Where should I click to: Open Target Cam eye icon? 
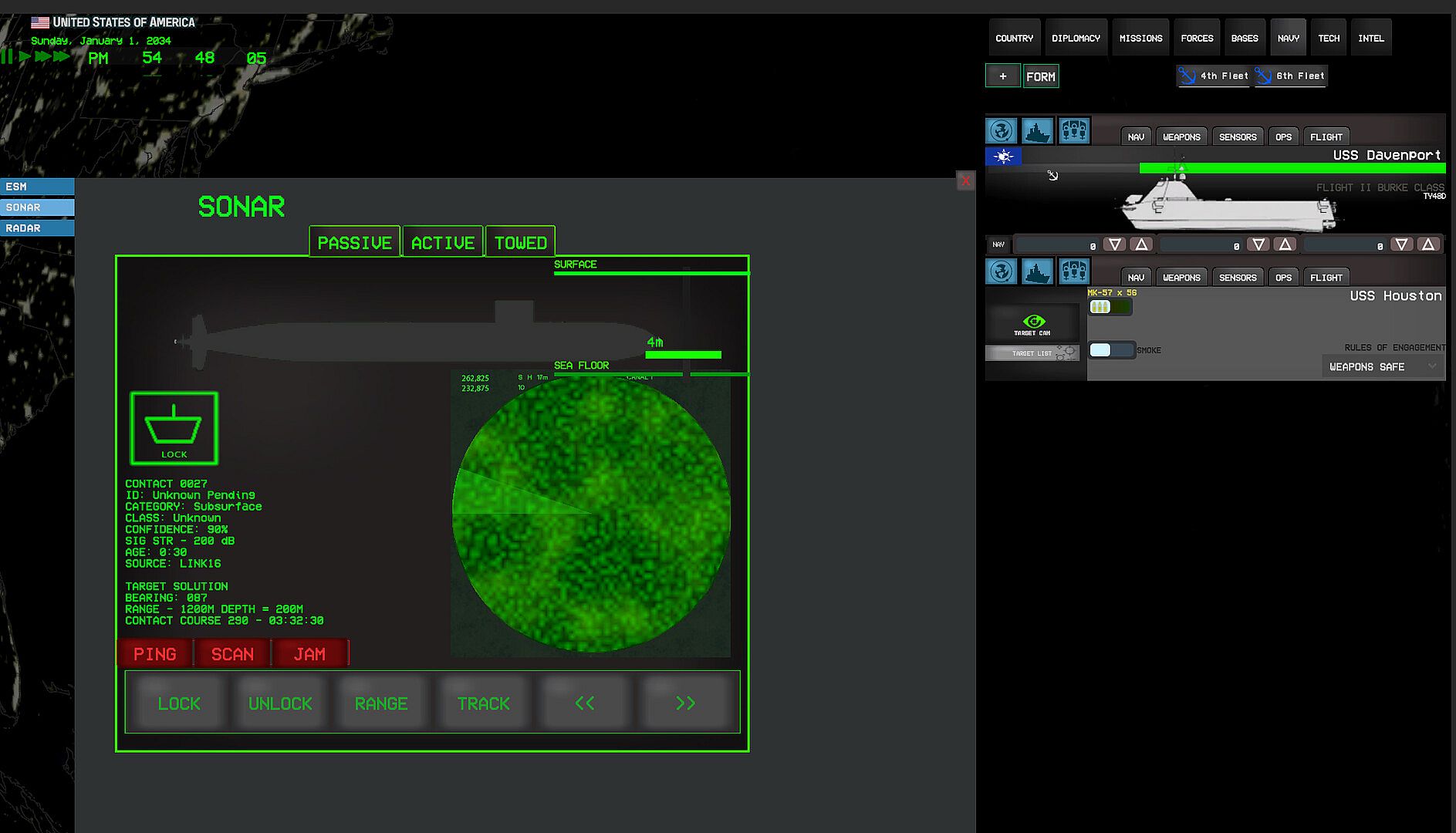click(x=1033, y=322)
